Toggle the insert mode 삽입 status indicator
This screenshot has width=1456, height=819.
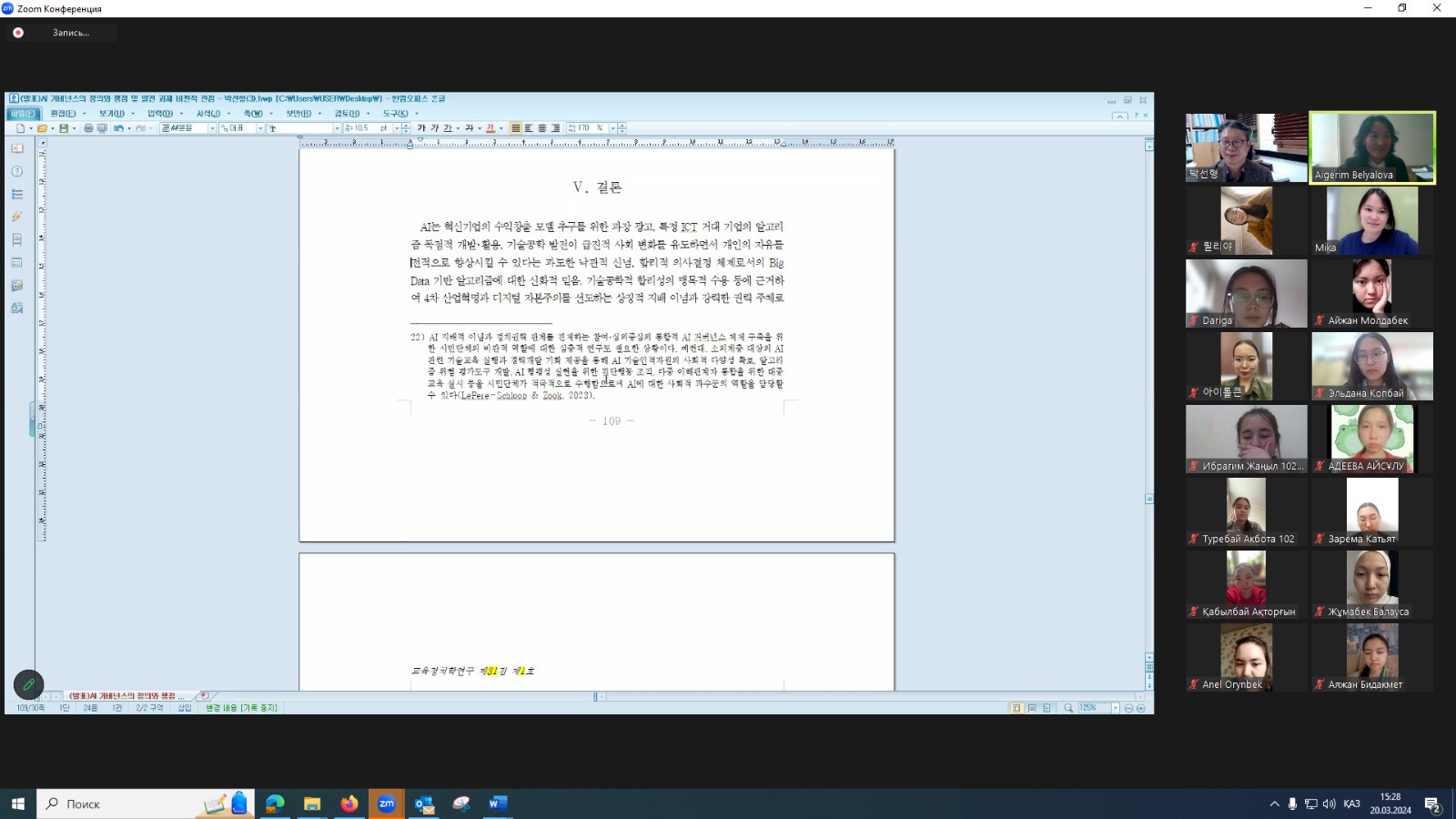185,708
